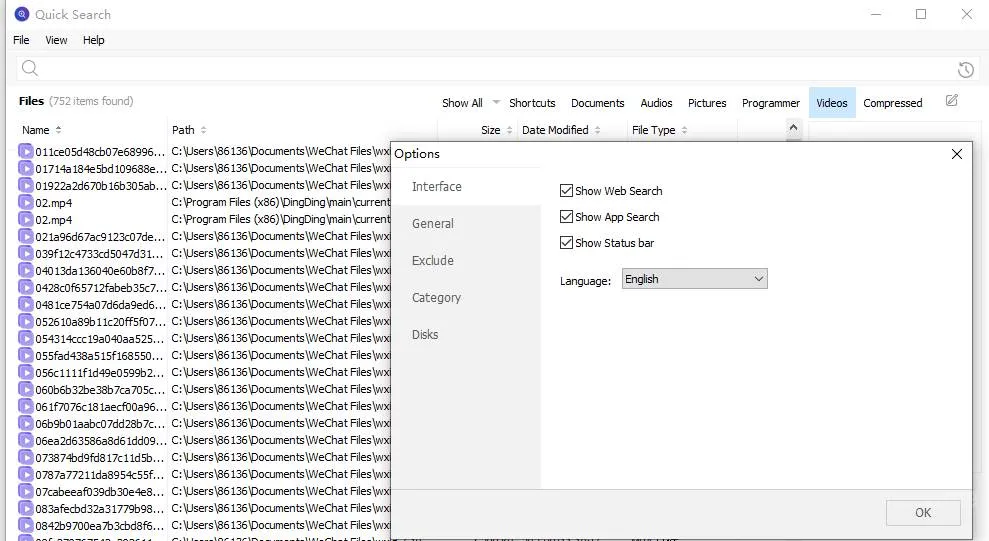Filter results by Programmer
The height and width of the screenshot is (541, 989).
(771, 103)
